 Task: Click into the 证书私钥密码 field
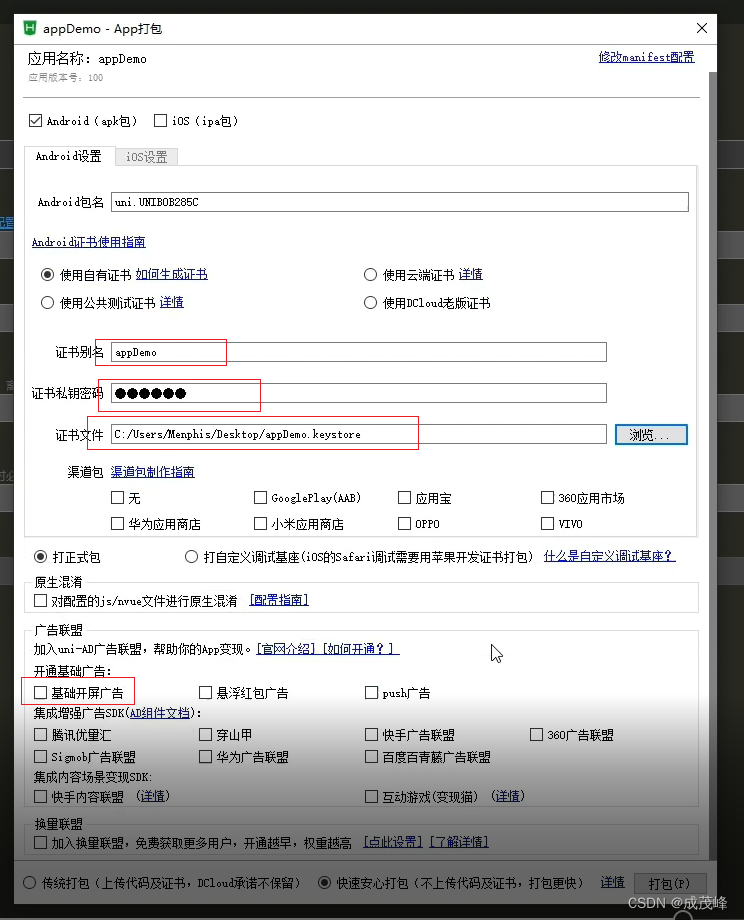(x=359, y=393)
